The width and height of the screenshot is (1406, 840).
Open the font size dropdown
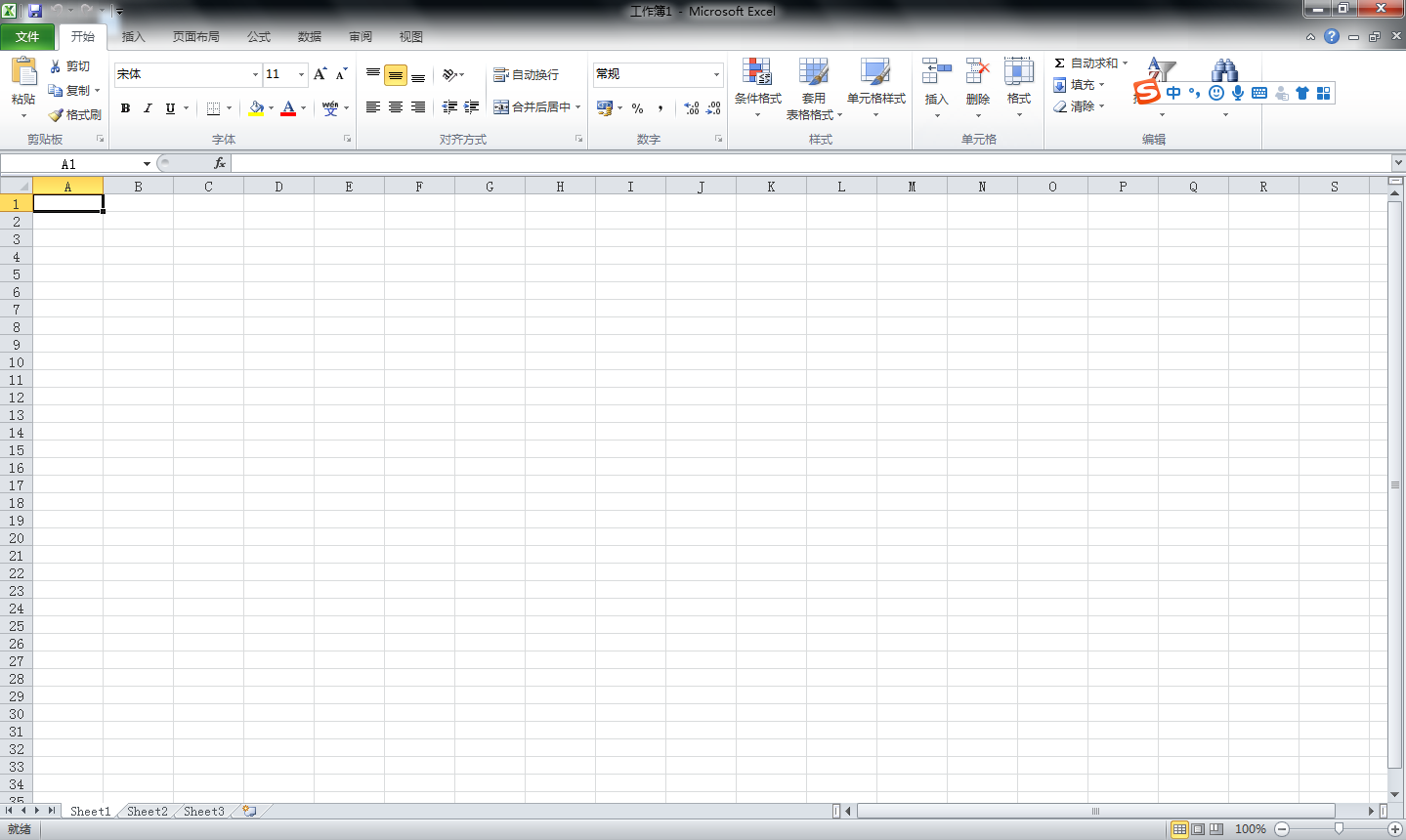(x=301, y=74)
